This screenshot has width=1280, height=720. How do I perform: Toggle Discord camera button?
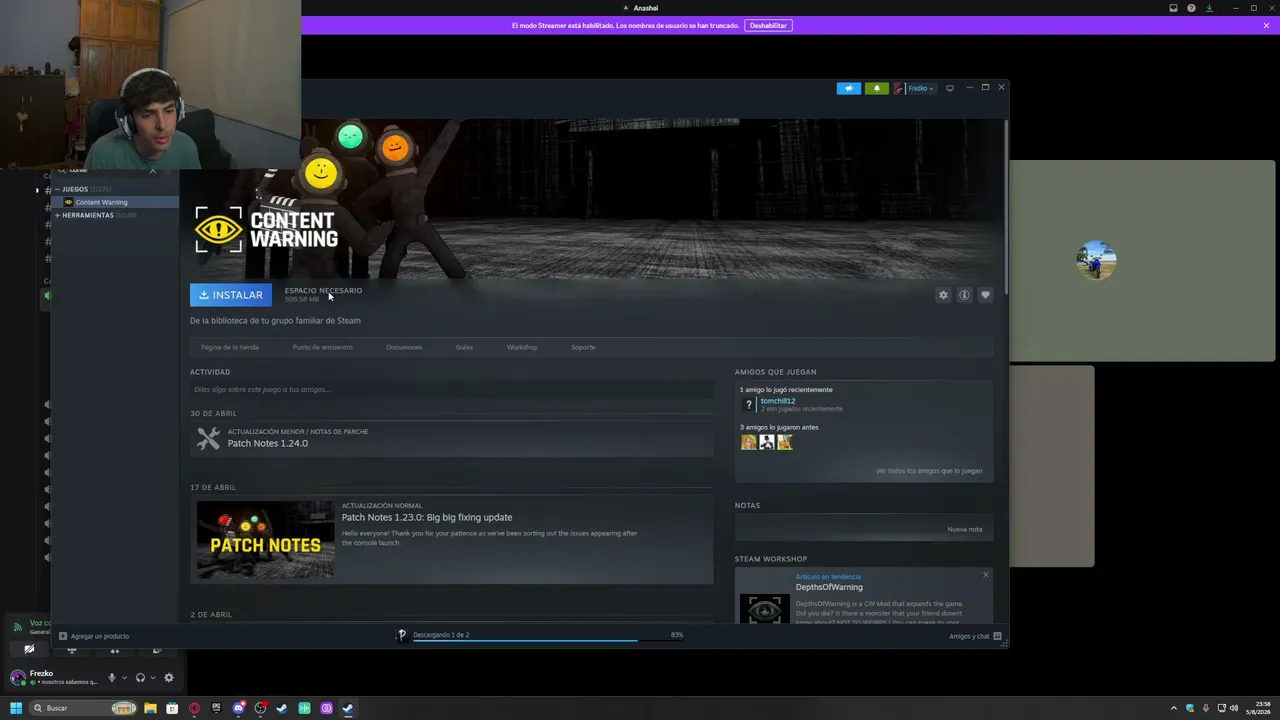(29, 650)
